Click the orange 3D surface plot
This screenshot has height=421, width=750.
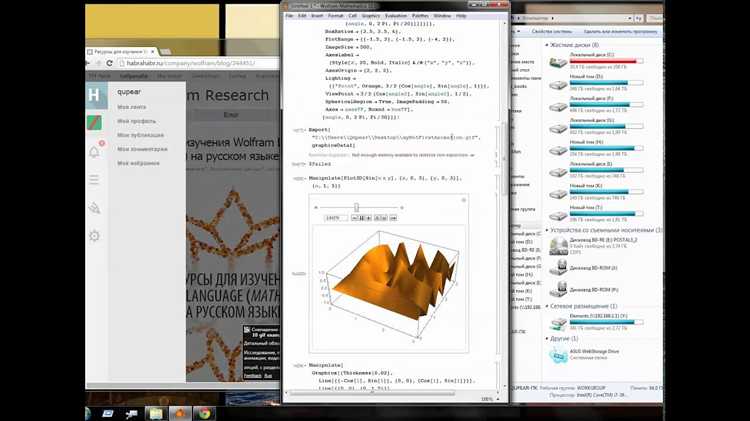[x=395, y=282]
